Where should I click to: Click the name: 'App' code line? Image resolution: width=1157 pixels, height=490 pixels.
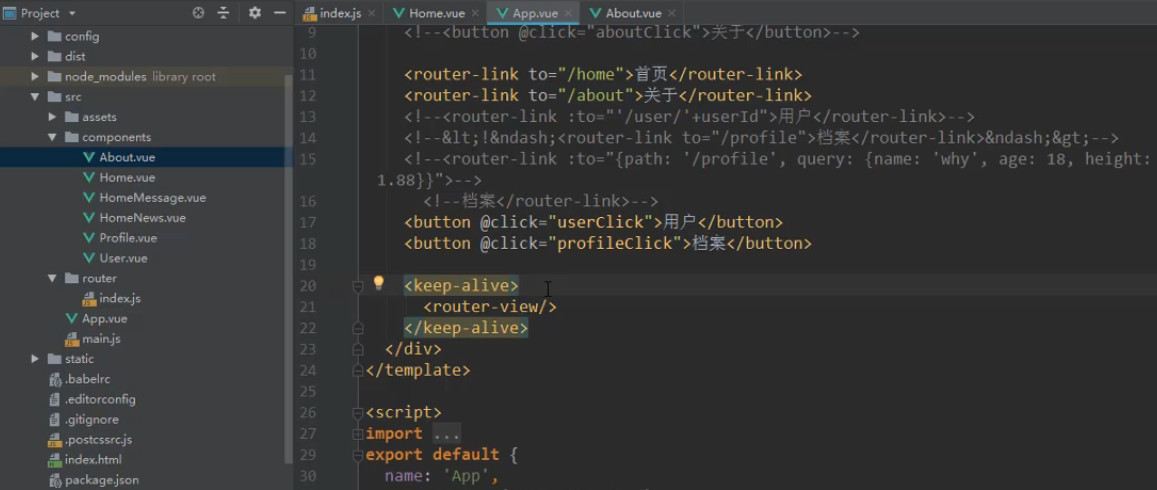[x=442, y=476]
